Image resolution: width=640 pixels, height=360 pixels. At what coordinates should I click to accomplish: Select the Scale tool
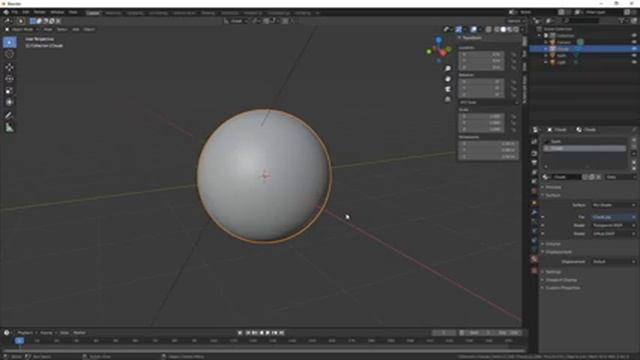[9, 91]
